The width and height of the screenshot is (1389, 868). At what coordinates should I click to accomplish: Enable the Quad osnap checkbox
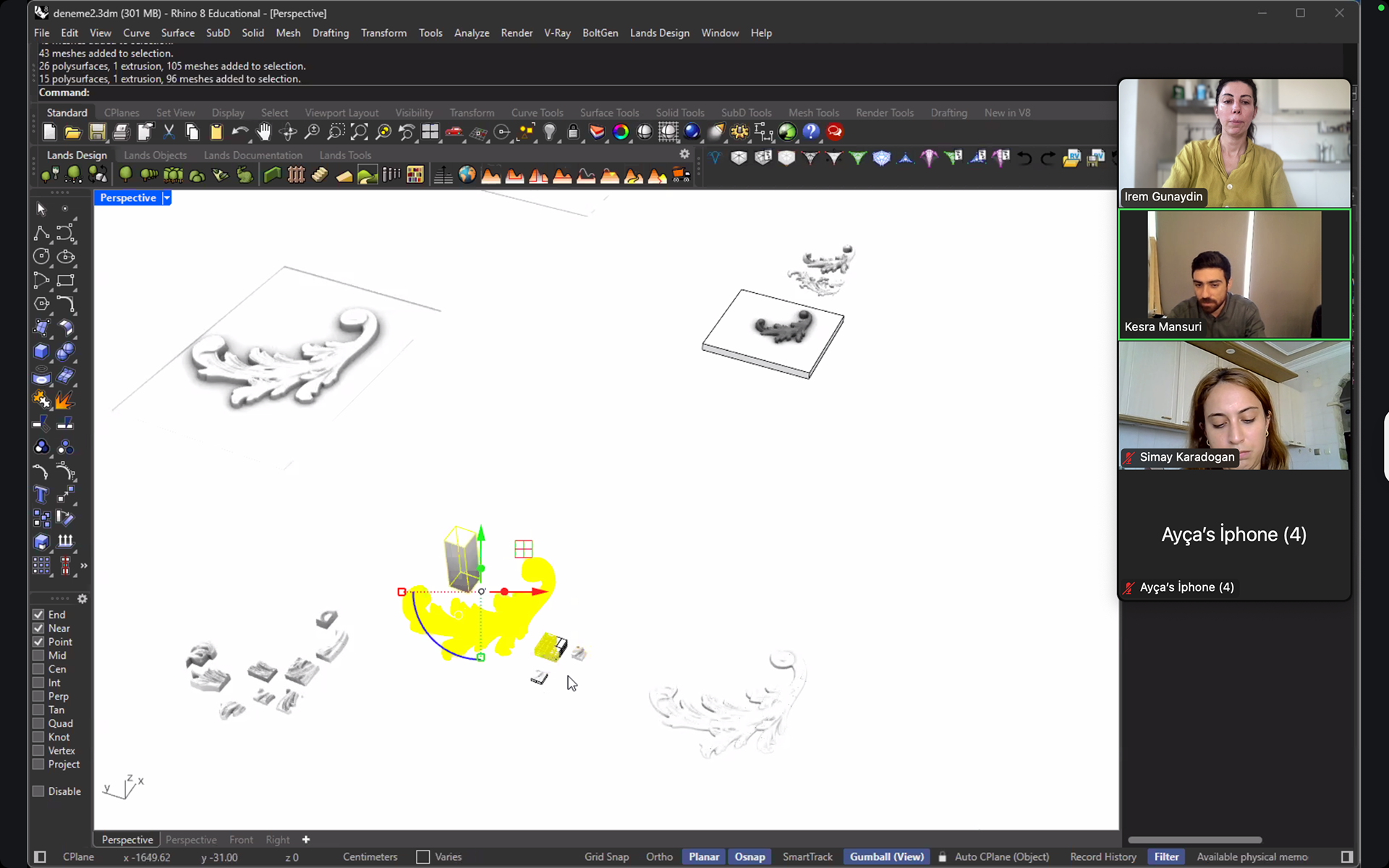[x=38, y=723]
